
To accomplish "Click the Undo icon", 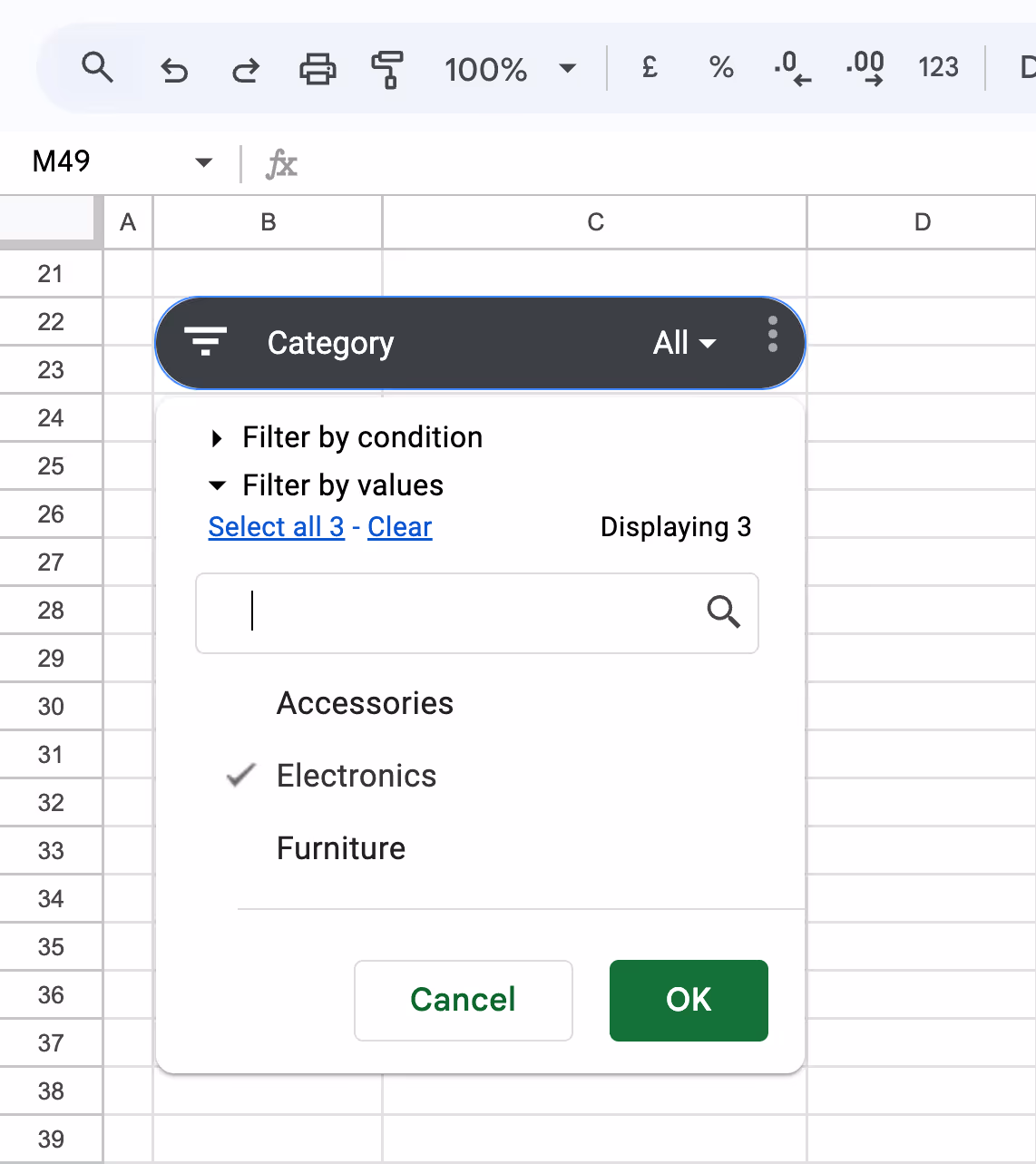I will click(x=174, y=68).
